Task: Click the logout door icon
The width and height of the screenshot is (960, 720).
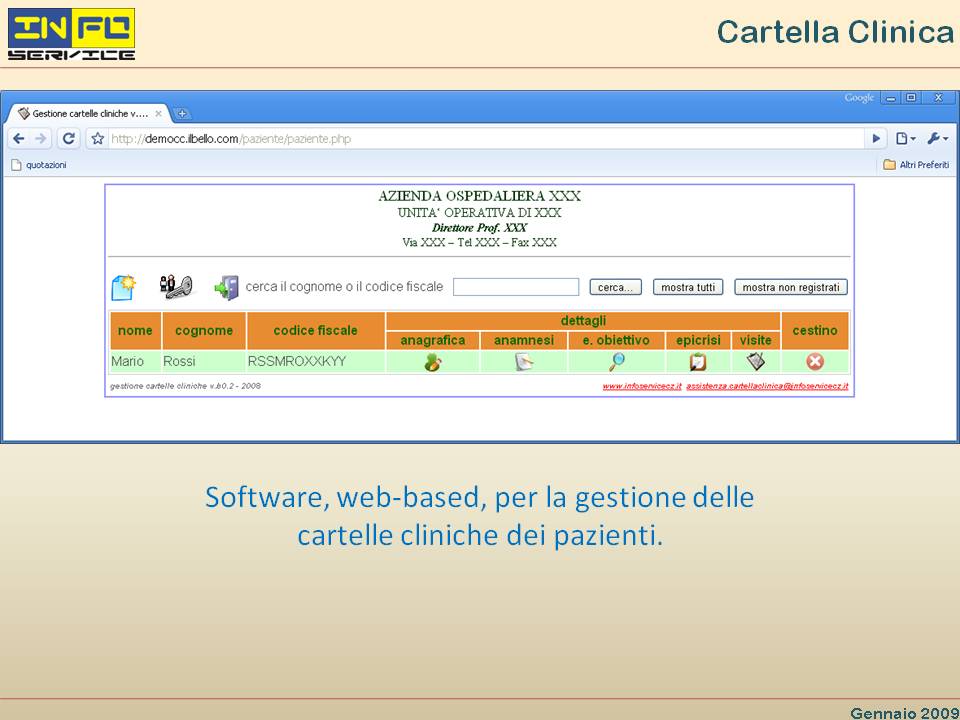Action: coord(226,288)
